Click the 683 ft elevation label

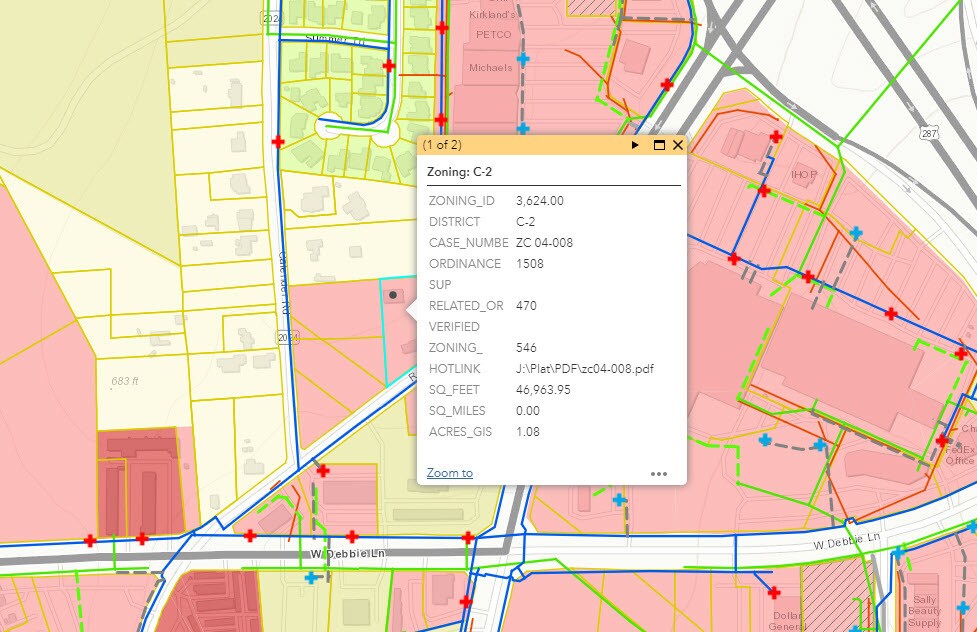(125, 381)
